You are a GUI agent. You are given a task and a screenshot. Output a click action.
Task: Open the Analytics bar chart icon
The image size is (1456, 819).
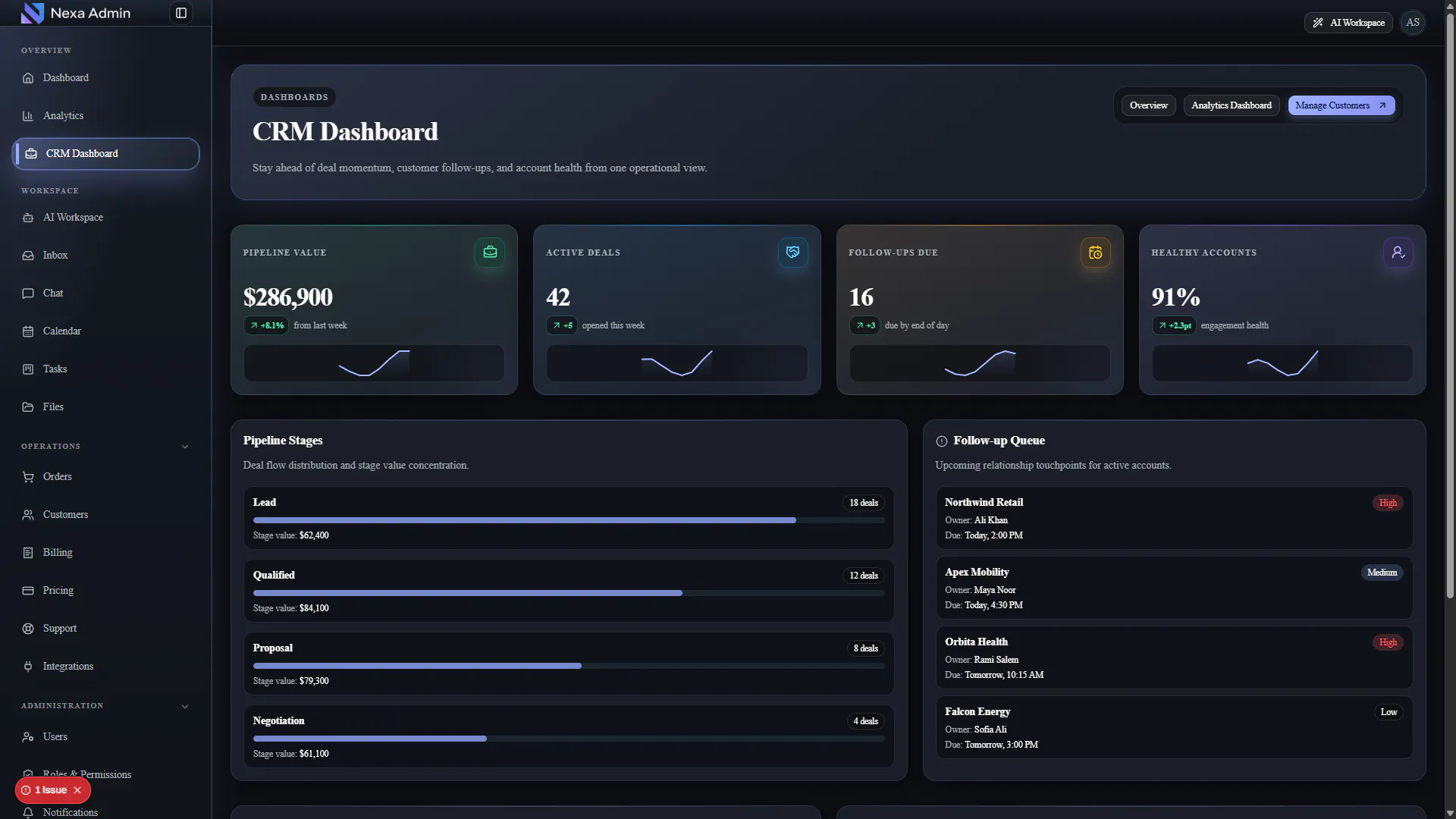pyautogui.click(x=28, y=116)
